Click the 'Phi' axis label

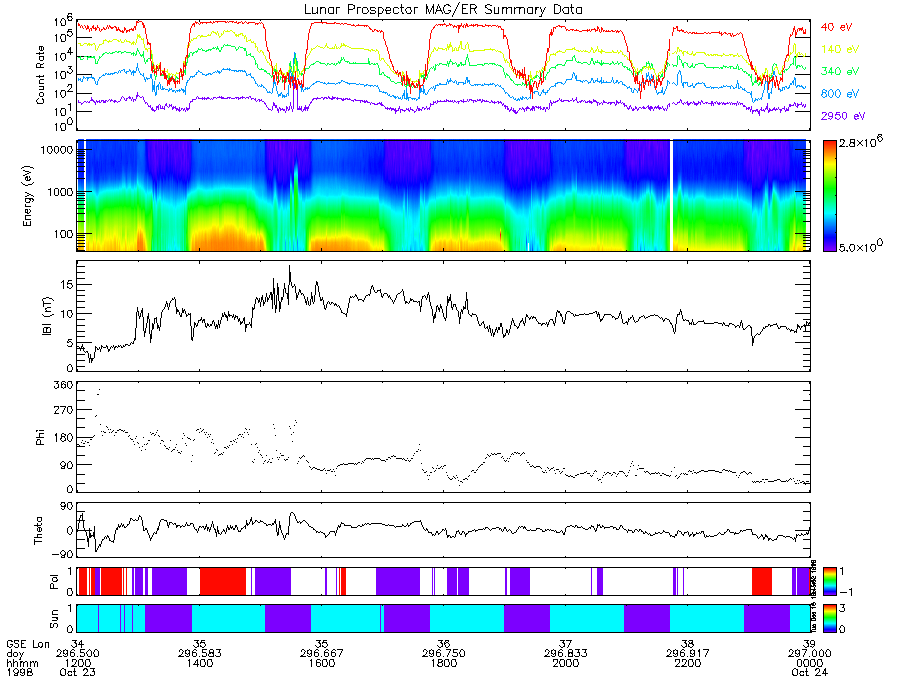coord(40,437)
